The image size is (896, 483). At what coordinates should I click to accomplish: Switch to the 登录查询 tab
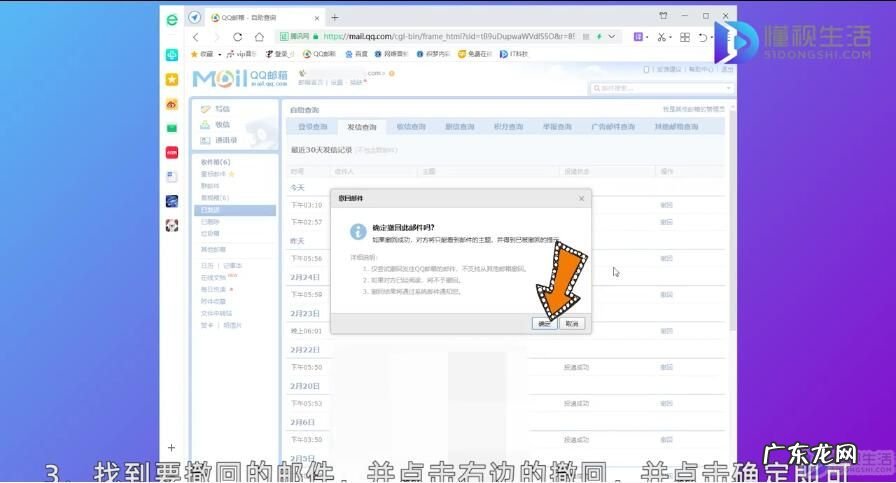(313, 127)
